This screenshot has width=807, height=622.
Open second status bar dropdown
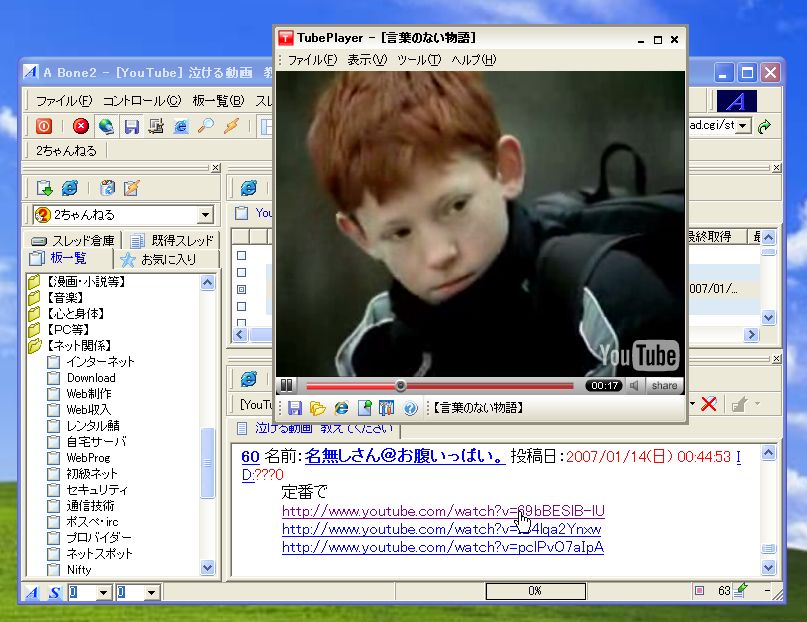pyautogui.click(x=151, y=593)
